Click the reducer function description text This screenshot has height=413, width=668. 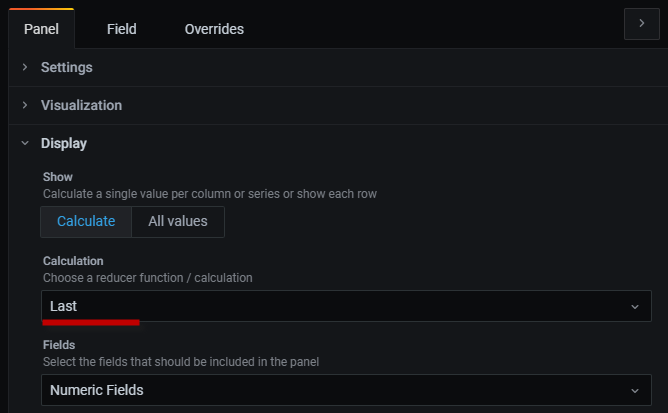(148, 277)
